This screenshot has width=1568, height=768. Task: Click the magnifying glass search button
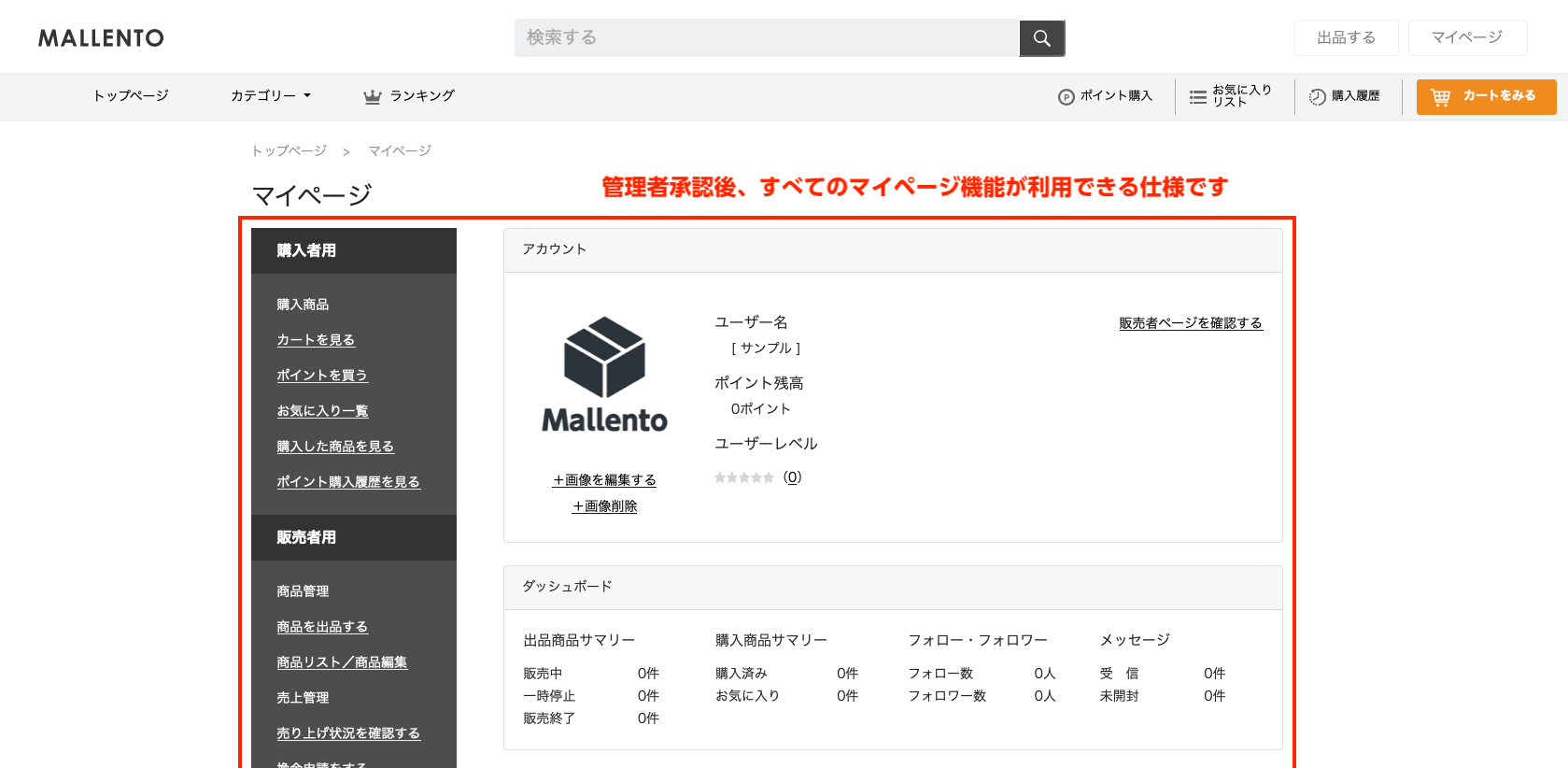pos(1041,38)
